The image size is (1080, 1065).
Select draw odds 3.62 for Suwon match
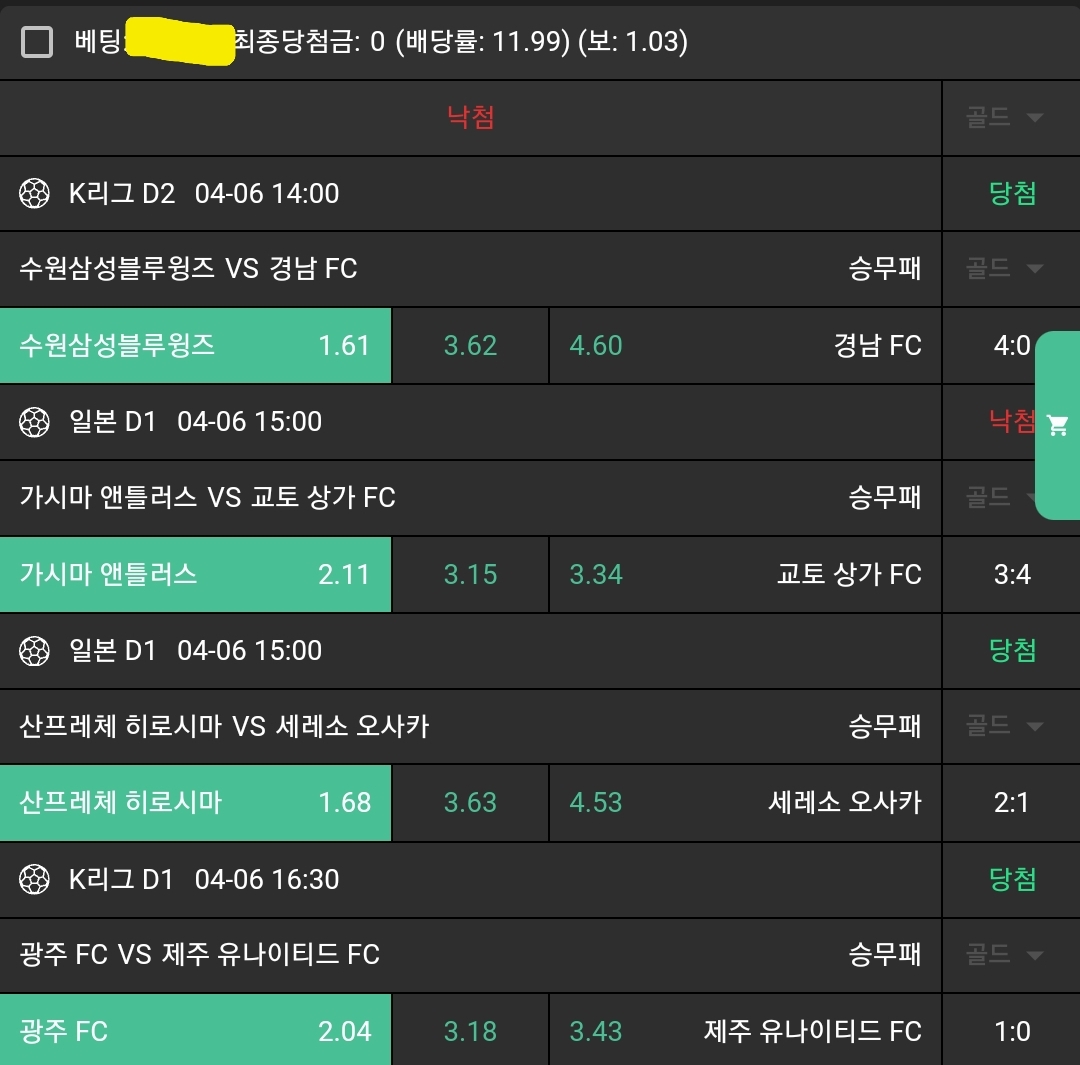click(x=470, y=345)
